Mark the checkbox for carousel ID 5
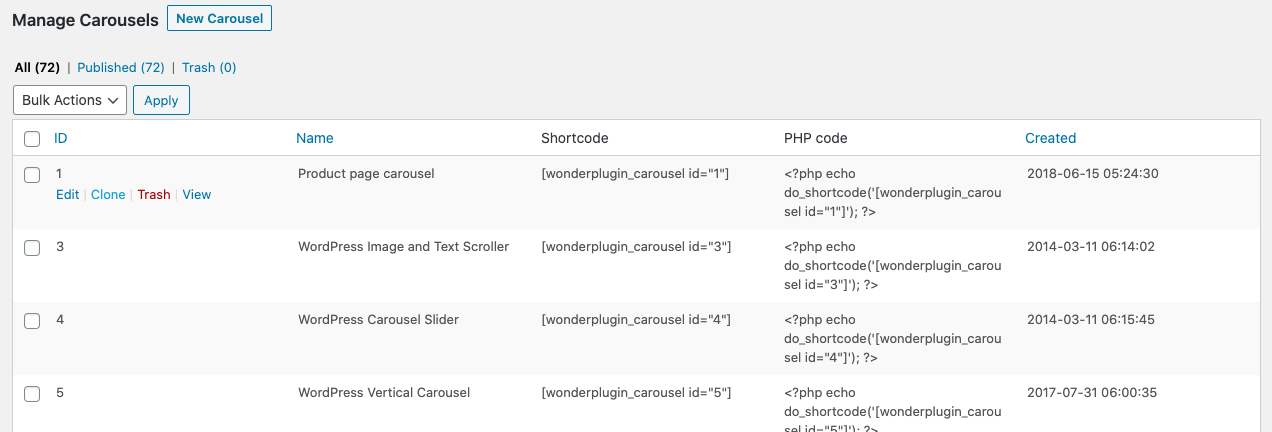1272x432 pixels. coord(32,394)
